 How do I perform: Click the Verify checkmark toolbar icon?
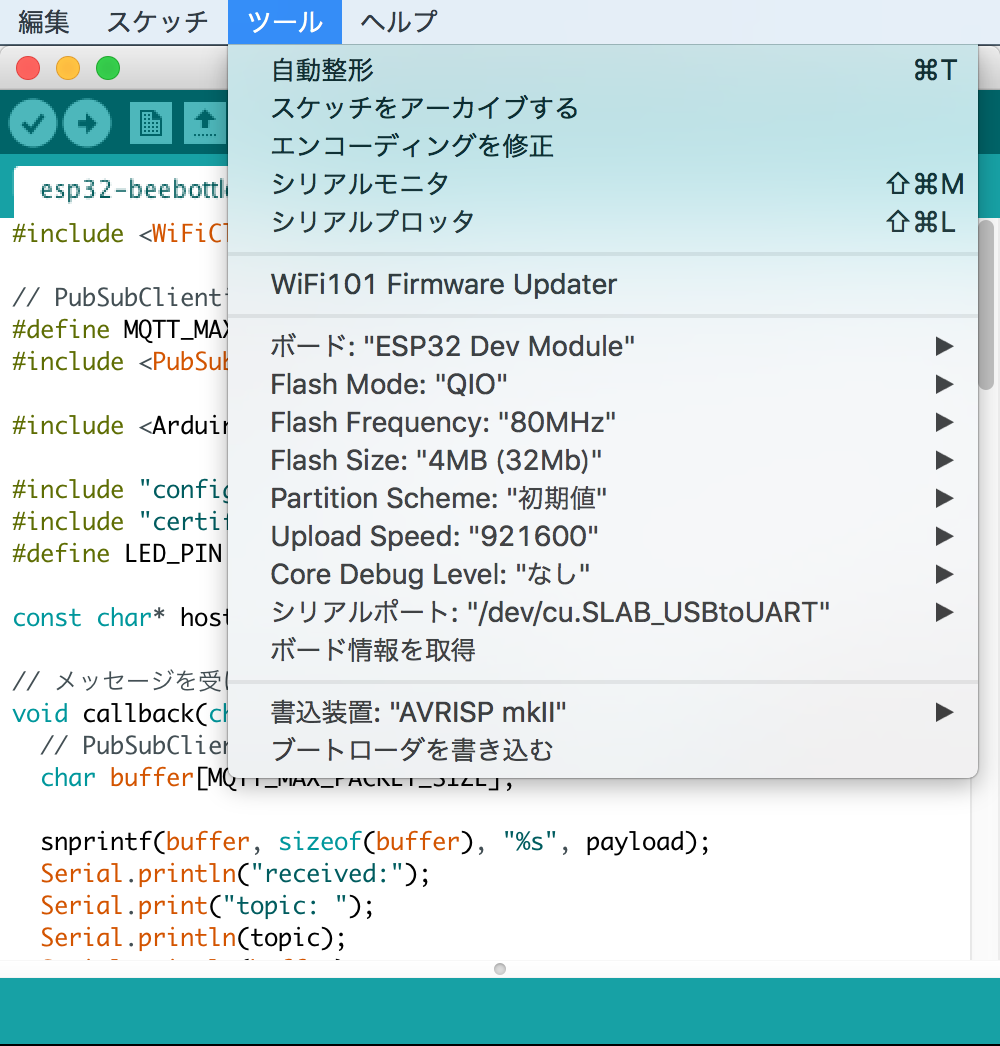pyautogui.click(x=33, y=123)
